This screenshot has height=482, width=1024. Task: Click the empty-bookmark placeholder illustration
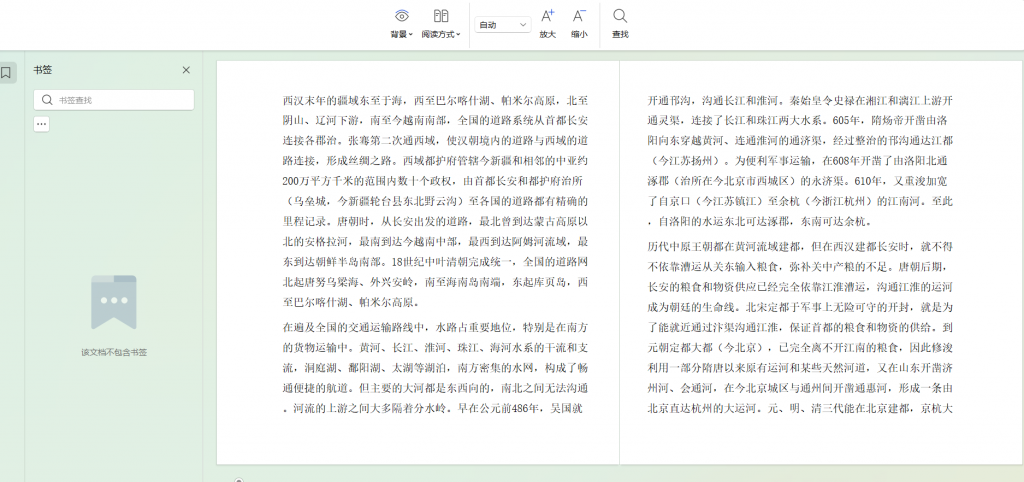click(114, 302)
